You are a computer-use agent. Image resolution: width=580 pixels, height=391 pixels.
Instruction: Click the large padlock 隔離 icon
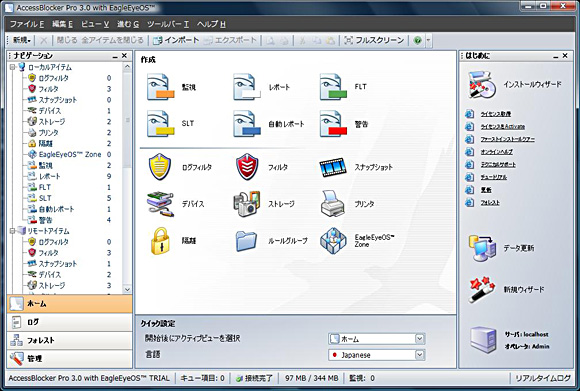(x=160, y=241)
